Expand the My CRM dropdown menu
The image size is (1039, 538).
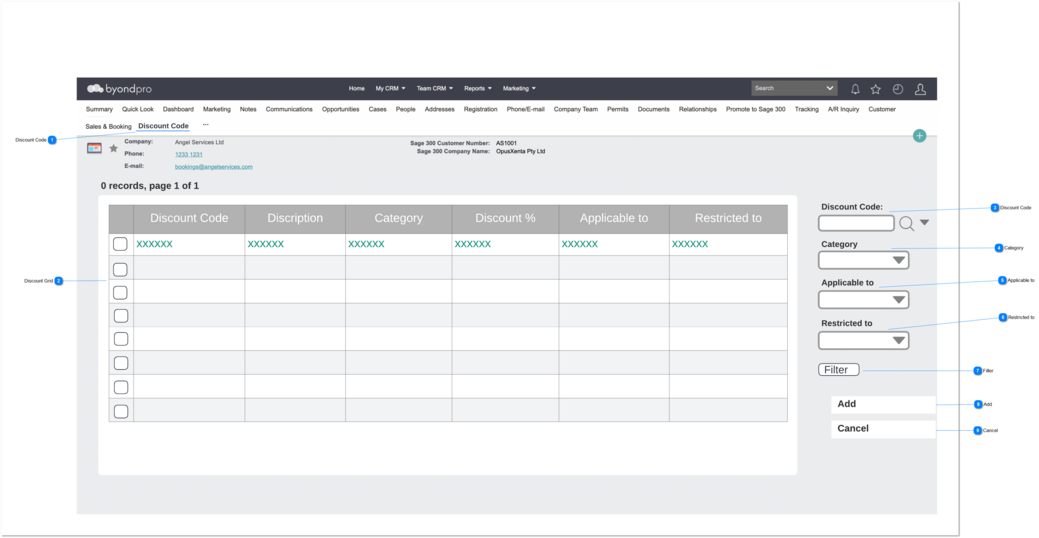coord(390,88)
